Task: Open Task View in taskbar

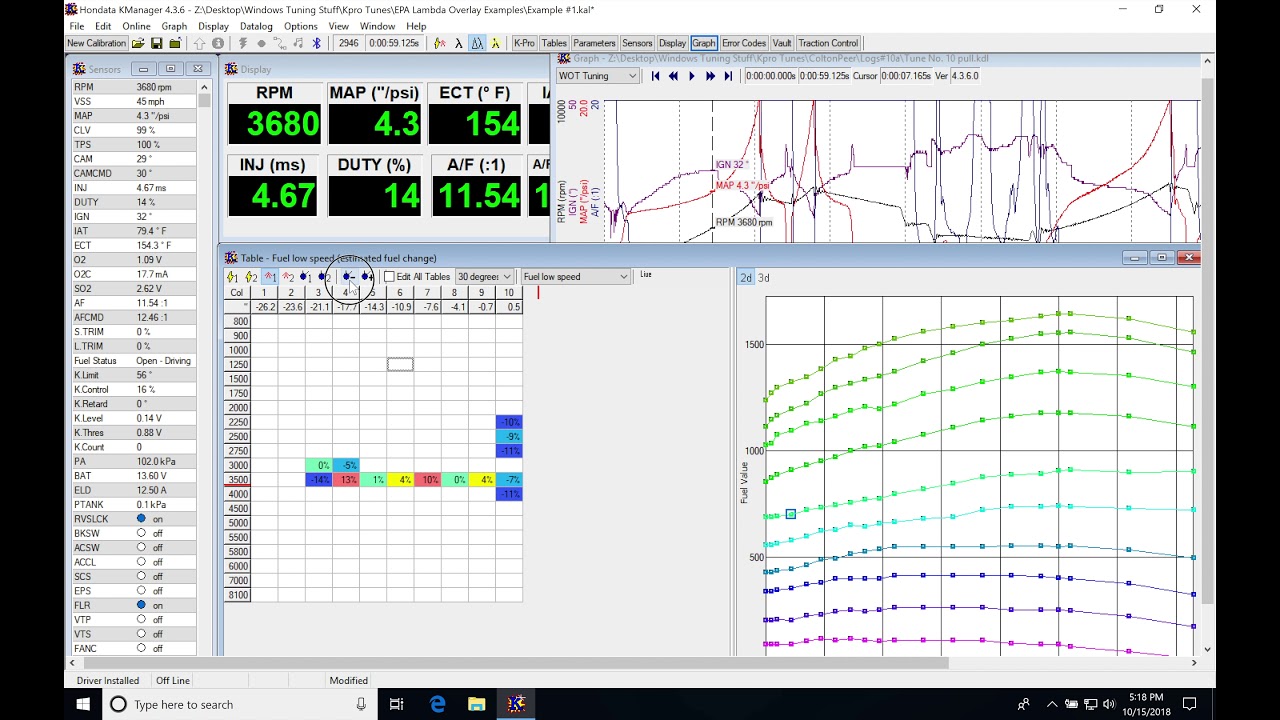Action: (396, 704)
